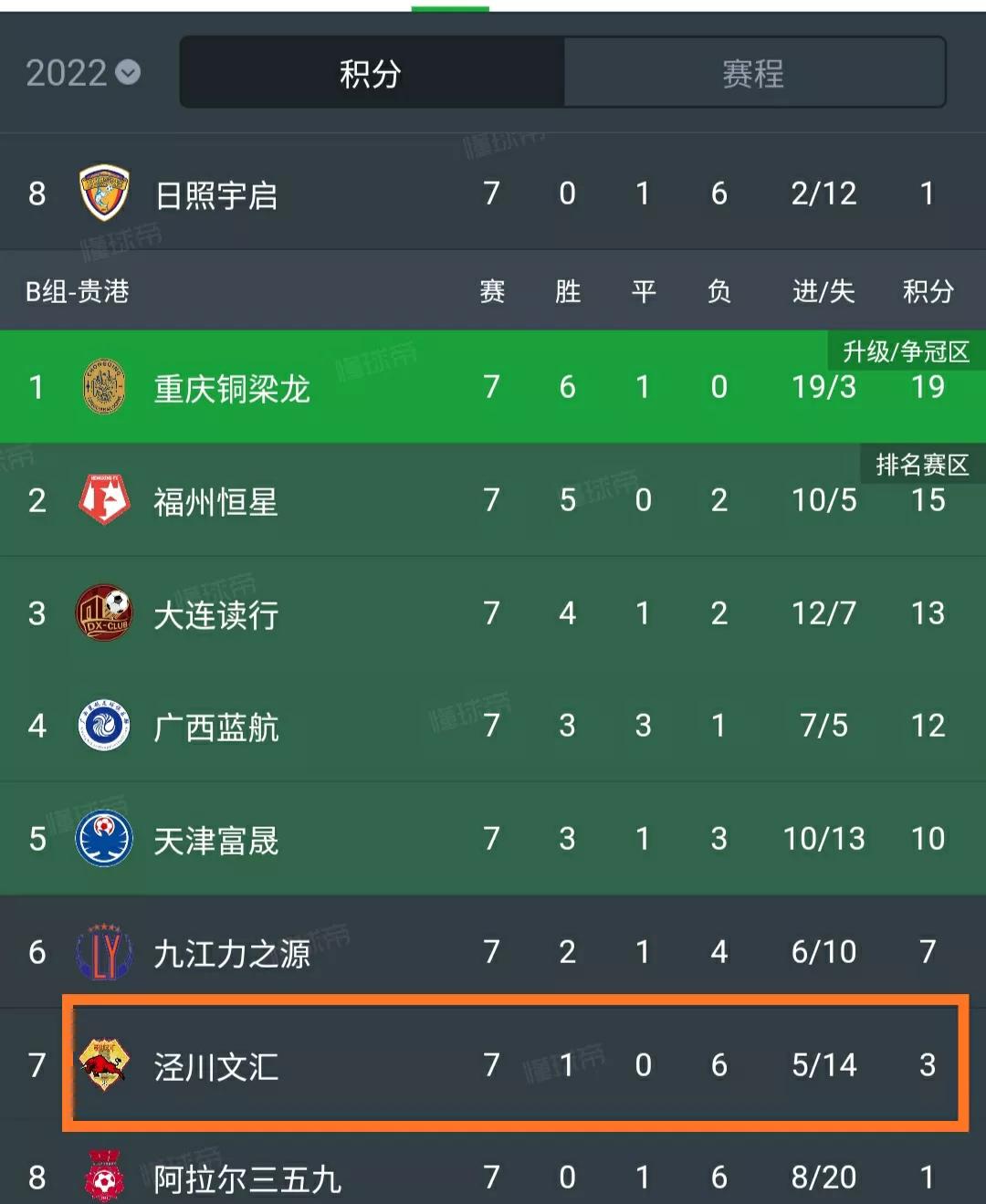The width and height of the screenshot is (986, 1204).
Task: Open the 重庆铜梁龙 team page
Action: coord(231,388)
